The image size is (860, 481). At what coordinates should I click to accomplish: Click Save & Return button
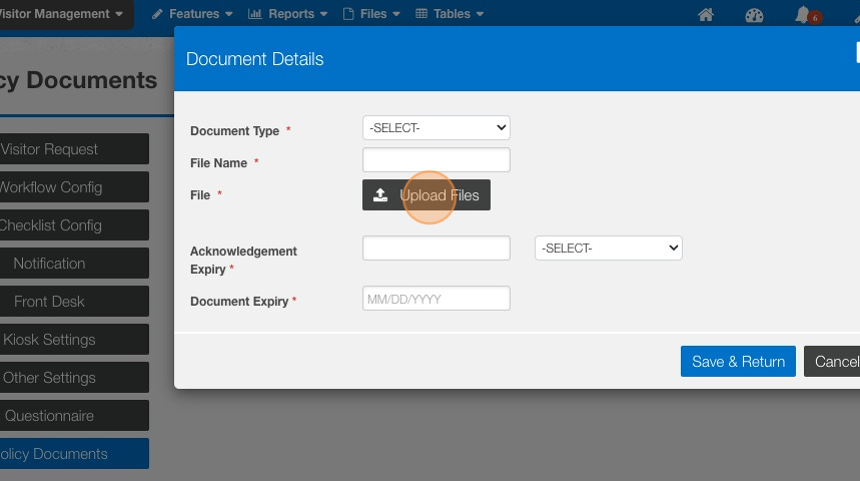pyautogui.click(x=738, y=361)
